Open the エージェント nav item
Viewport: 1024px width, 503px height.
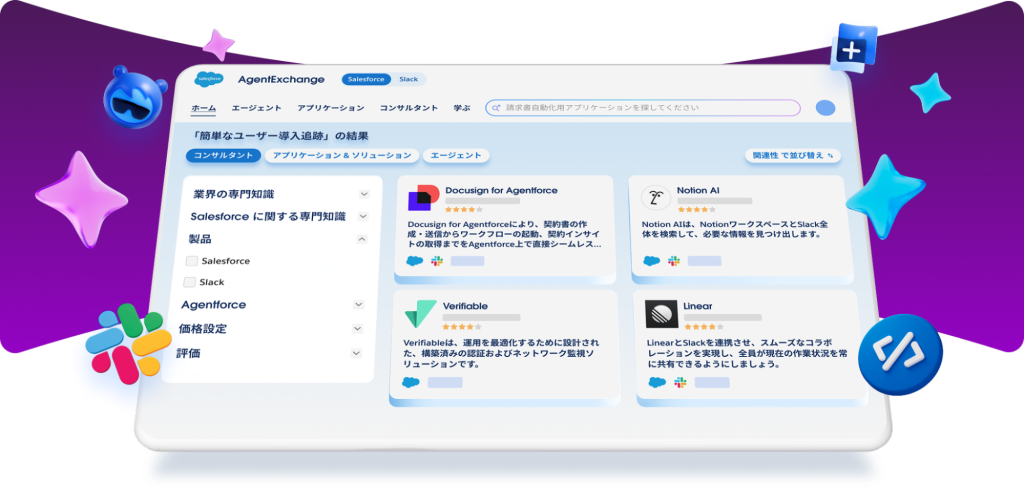pos(257,108)
